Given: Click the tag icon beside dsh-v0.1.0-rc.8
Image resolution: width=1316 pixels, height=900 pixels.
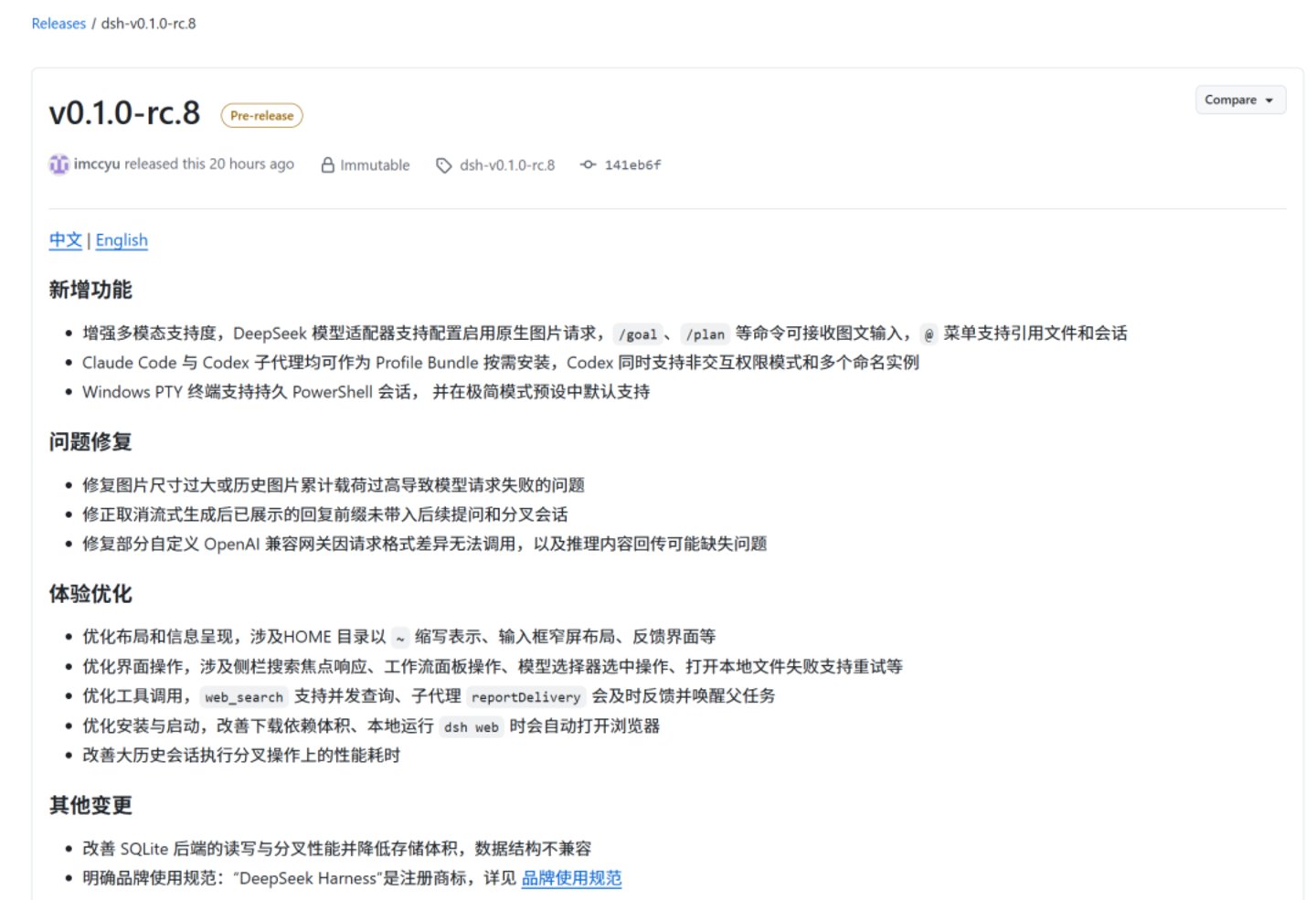Looking at the screenshot, I should (443, 165).
